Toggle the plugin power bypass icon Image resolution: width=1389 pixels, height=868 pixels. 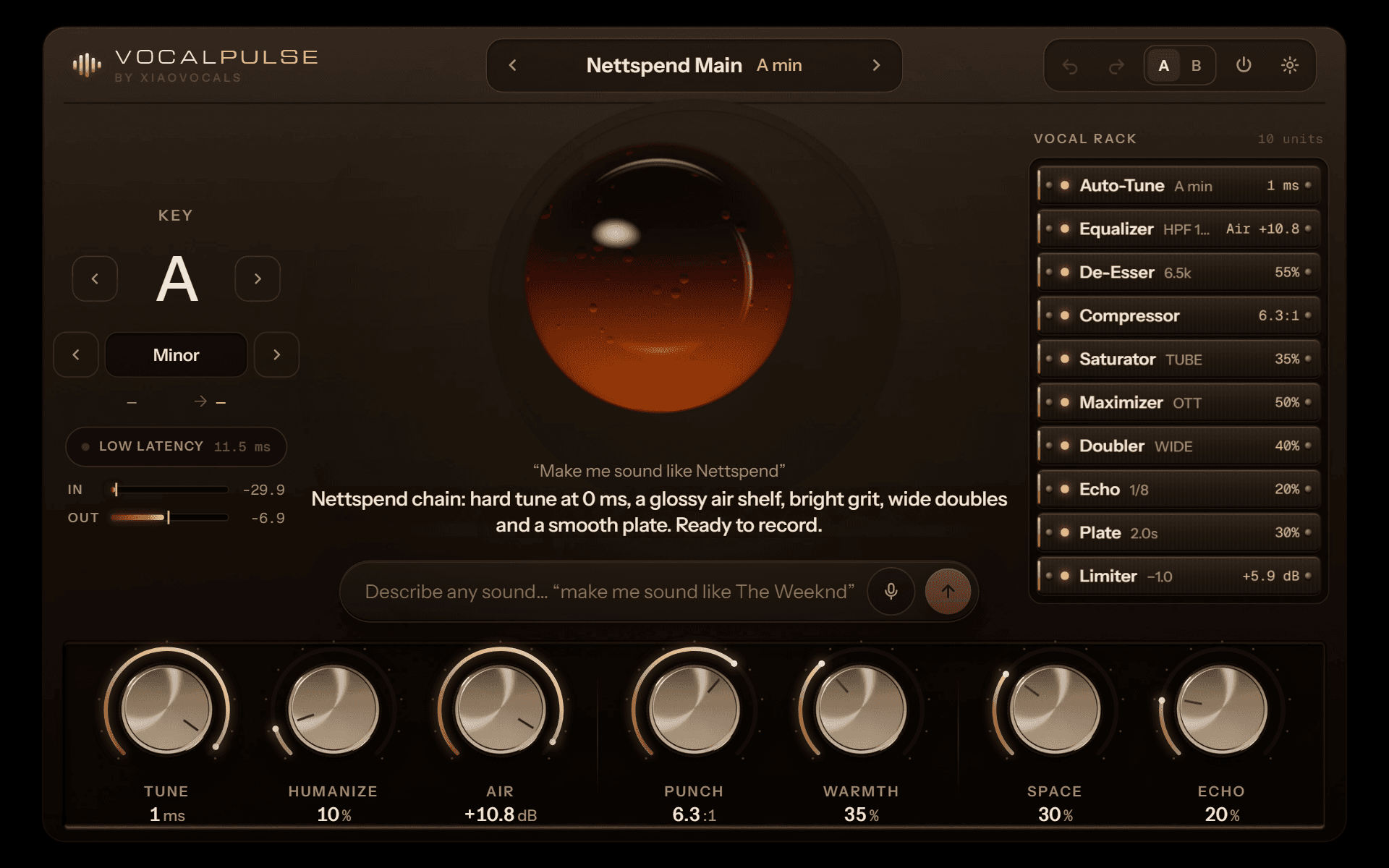pos(1244,65)
